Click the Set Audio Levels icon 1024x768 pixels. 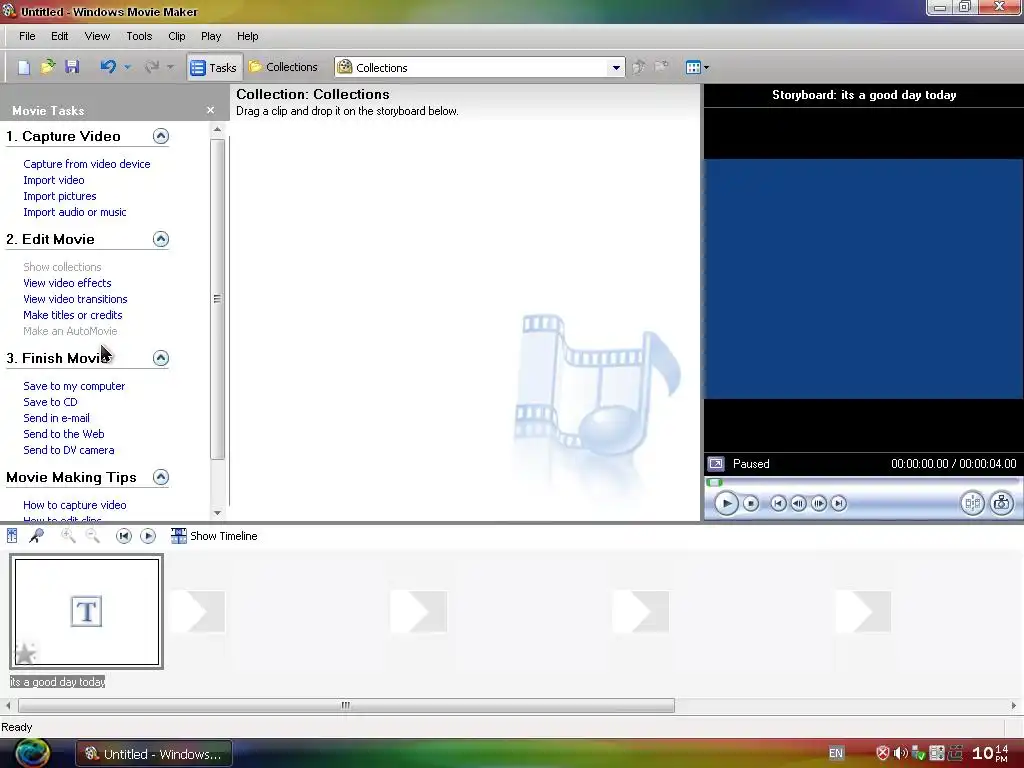[12, 536]
